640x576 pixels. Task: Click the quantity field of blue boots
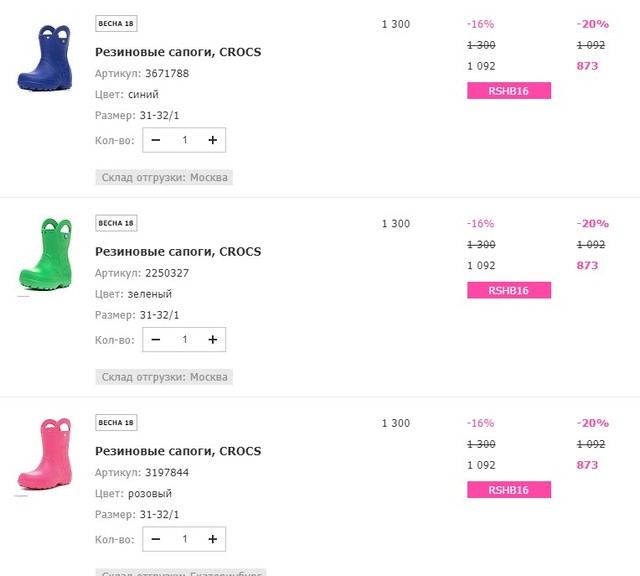point(184,140)
